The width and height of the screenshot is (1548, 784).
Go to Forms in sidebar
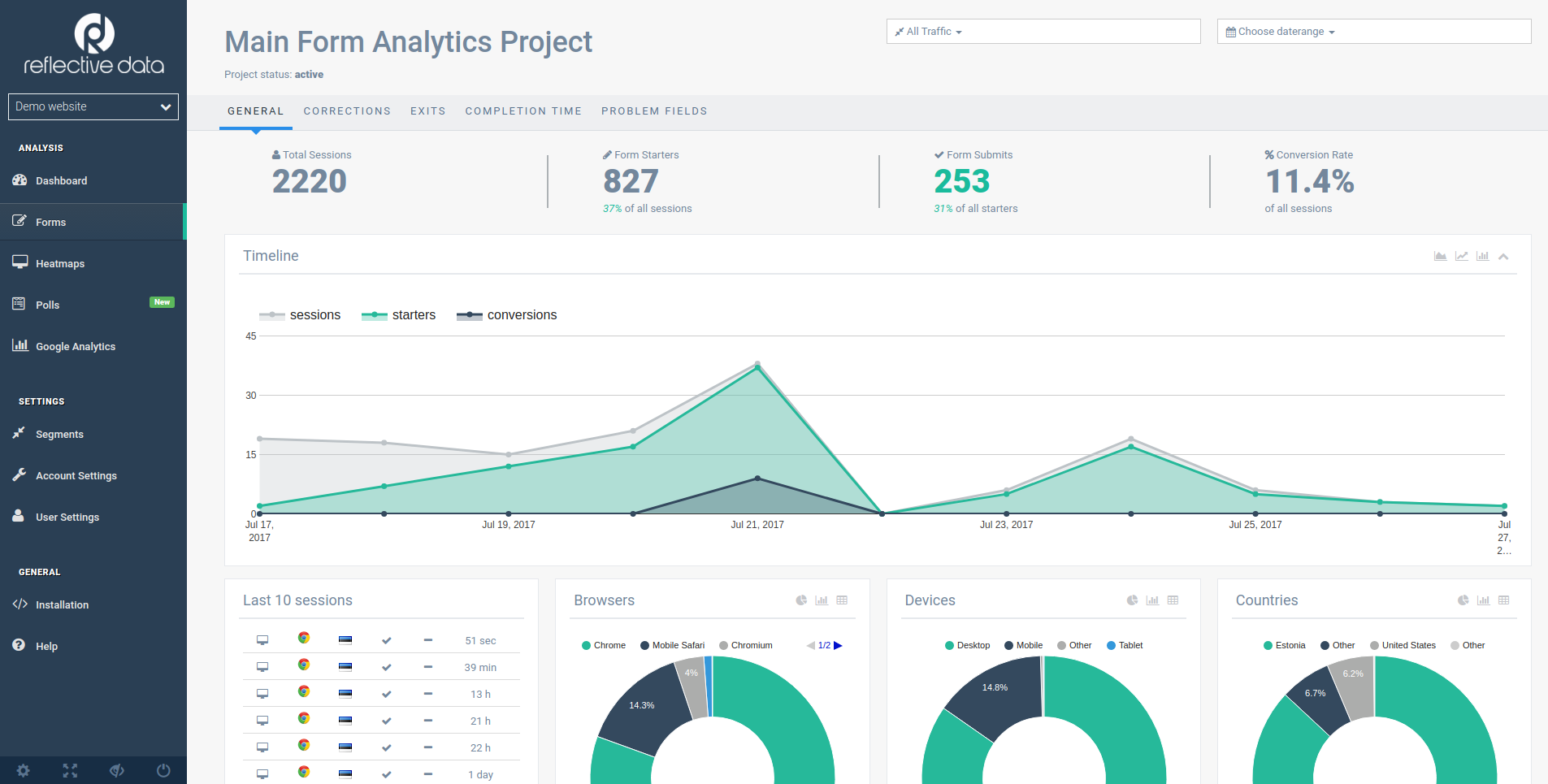click(x=93, y=222)
